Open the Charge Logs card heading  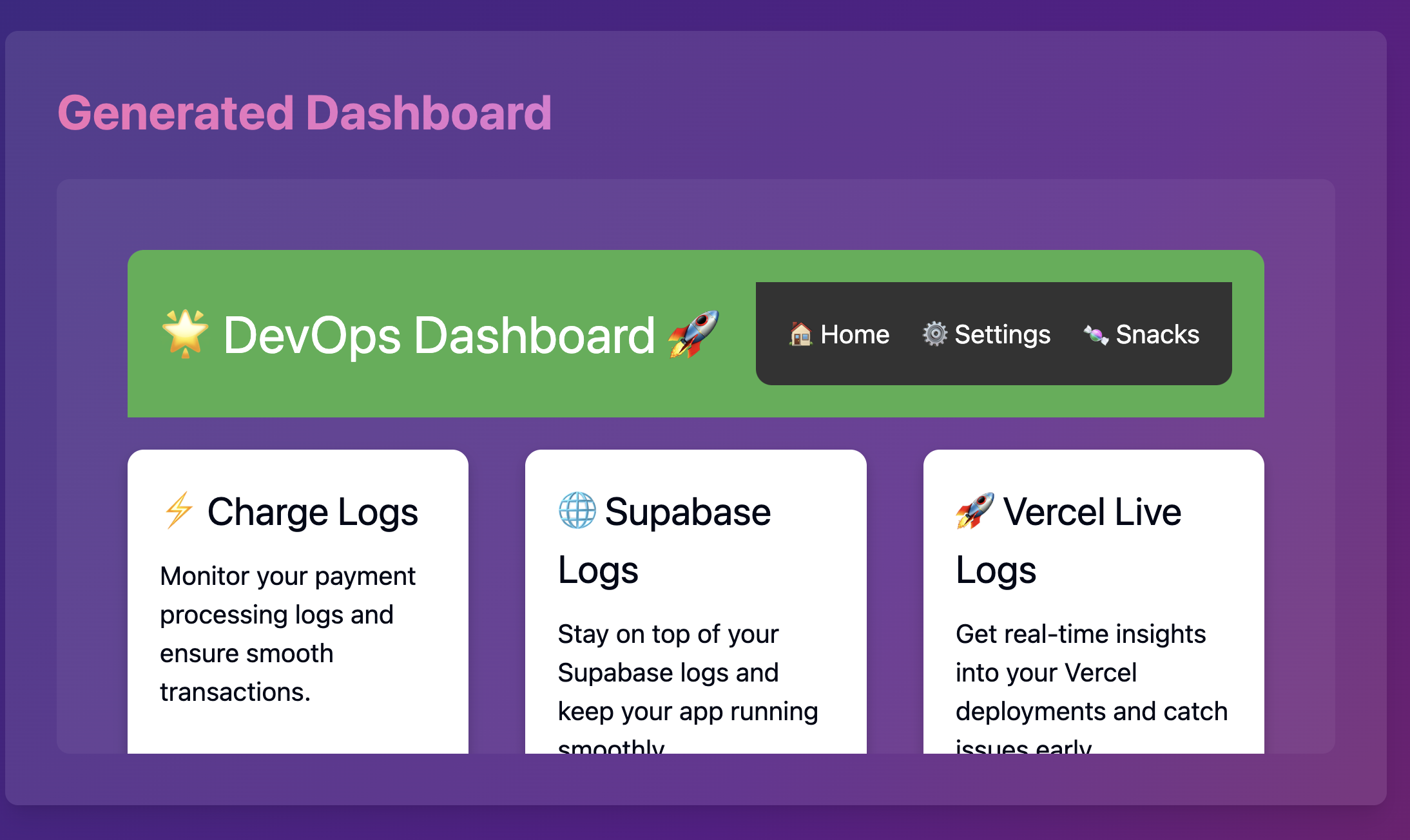[x=313, y=512]
